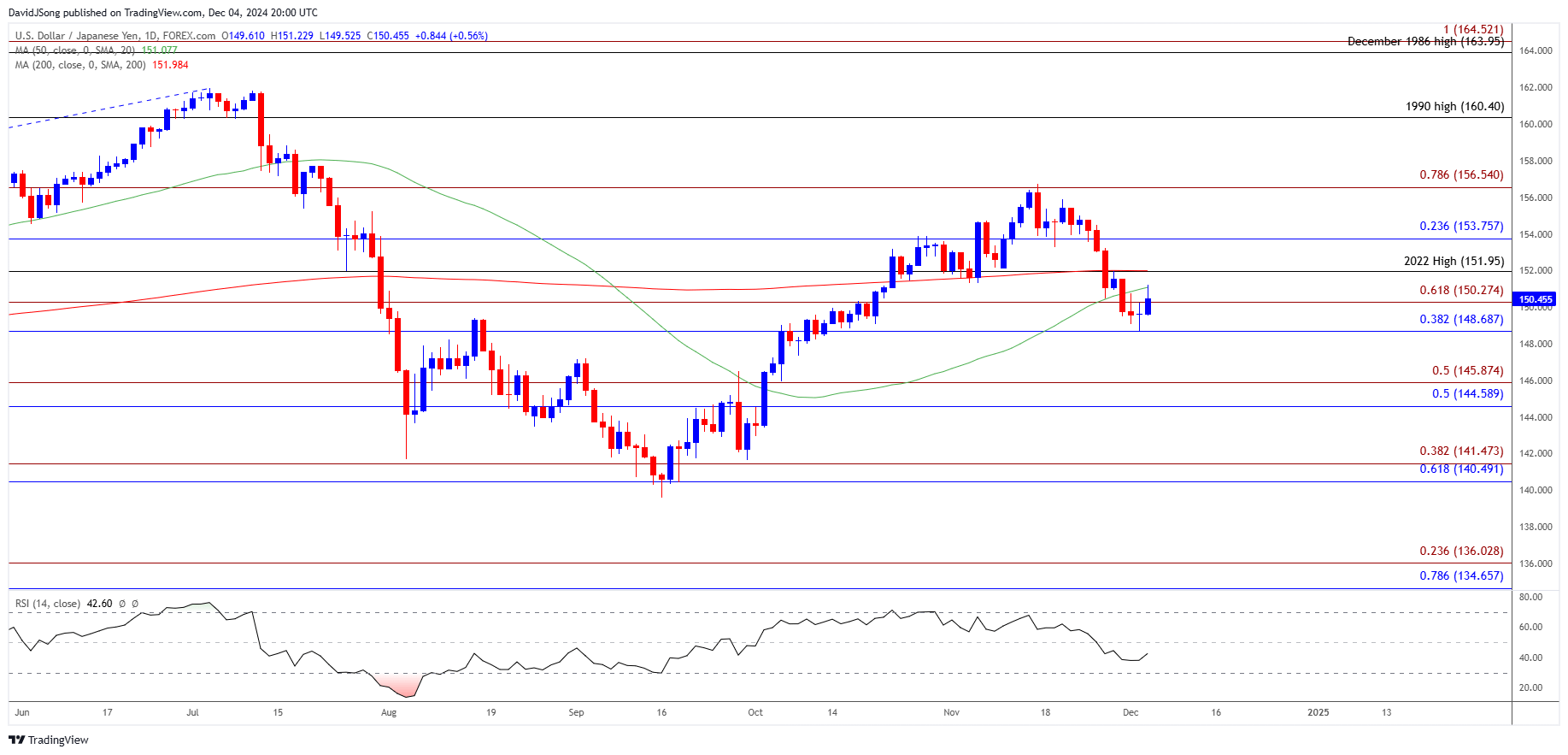Click the '0.382 (141.473)' Fibonacci label
This screenshot has height=755, width=1568.
pyautogui.click(x=1461, y=451)
